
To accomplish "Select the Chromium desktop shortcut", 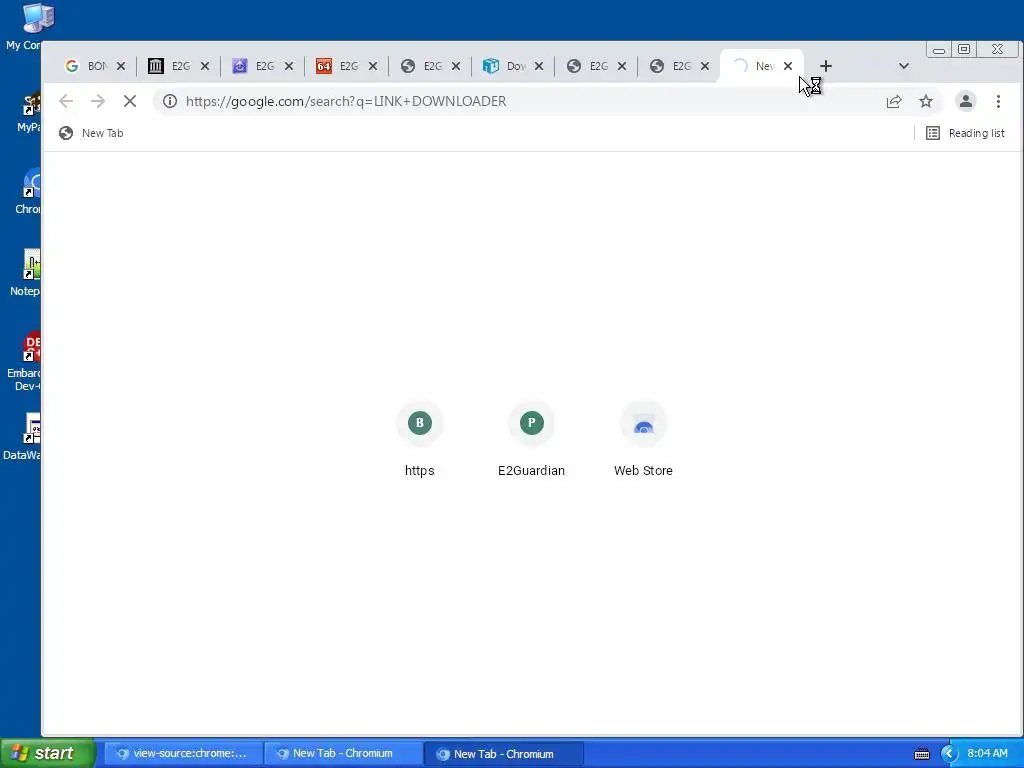I will 27,191.
